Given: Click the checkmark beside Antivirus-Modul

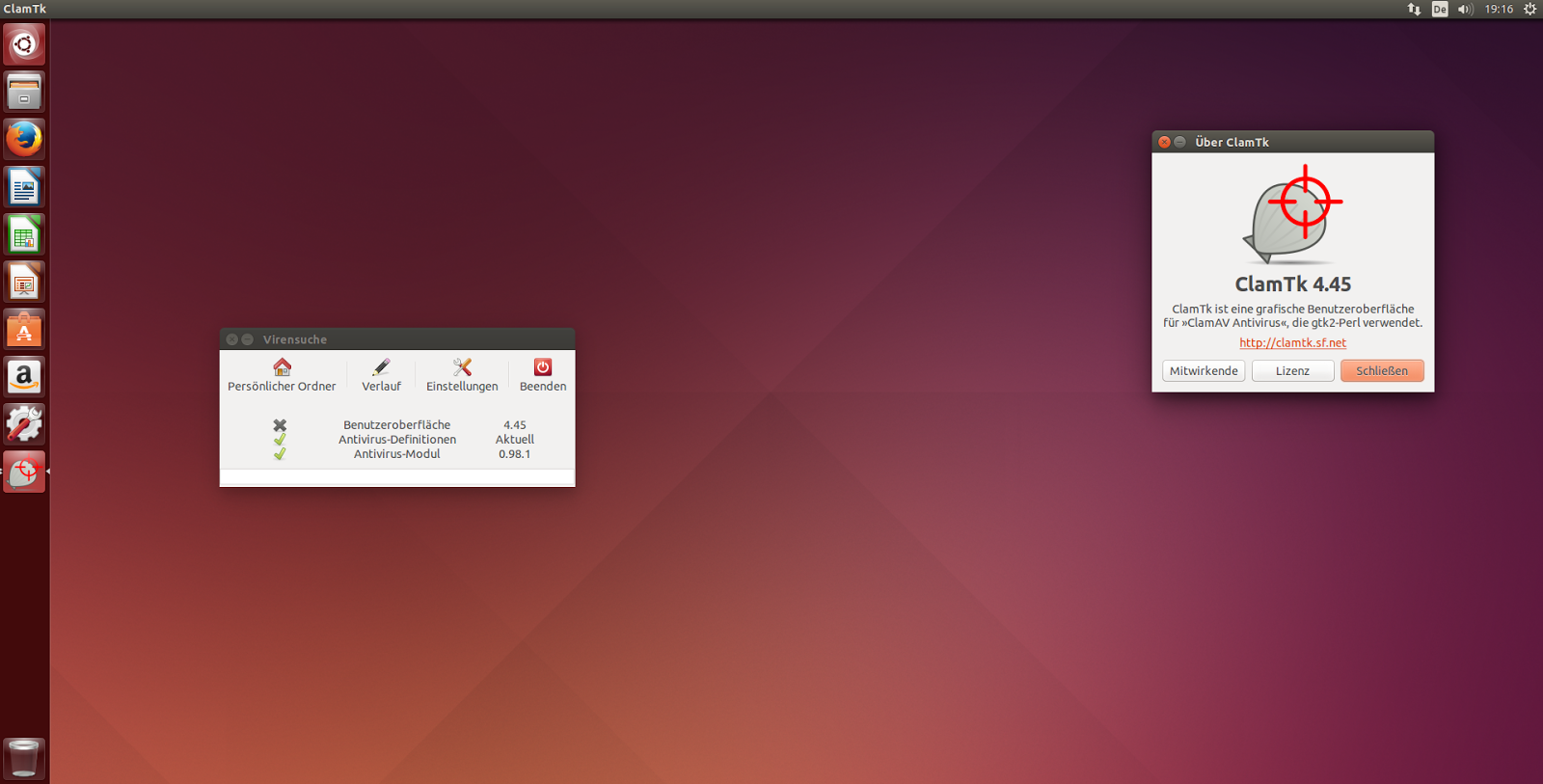Looking at the screenshot, I should coord(280,454).
